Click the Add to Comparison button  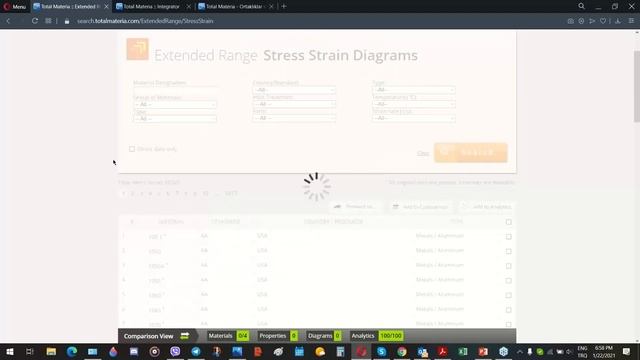(420, 207)
